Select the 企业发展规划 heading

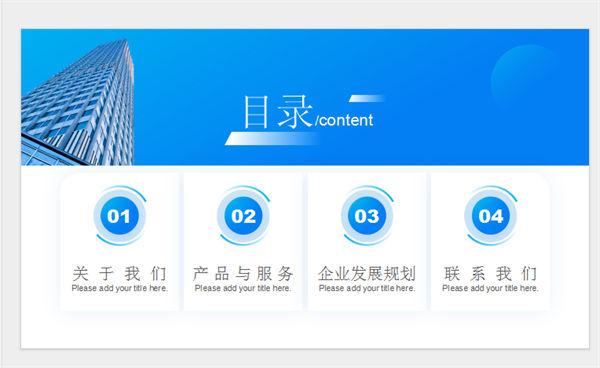click(367, 274)
